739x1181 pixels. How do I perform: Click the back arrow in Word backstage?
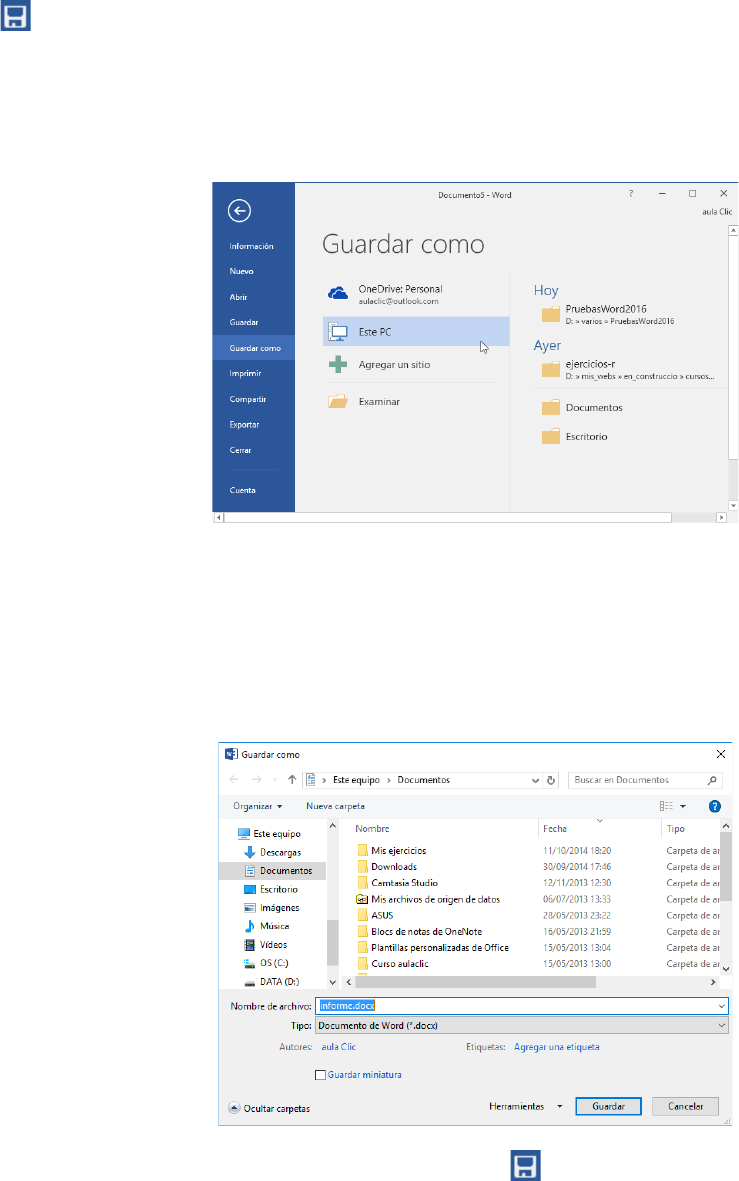tap(239, 210)
